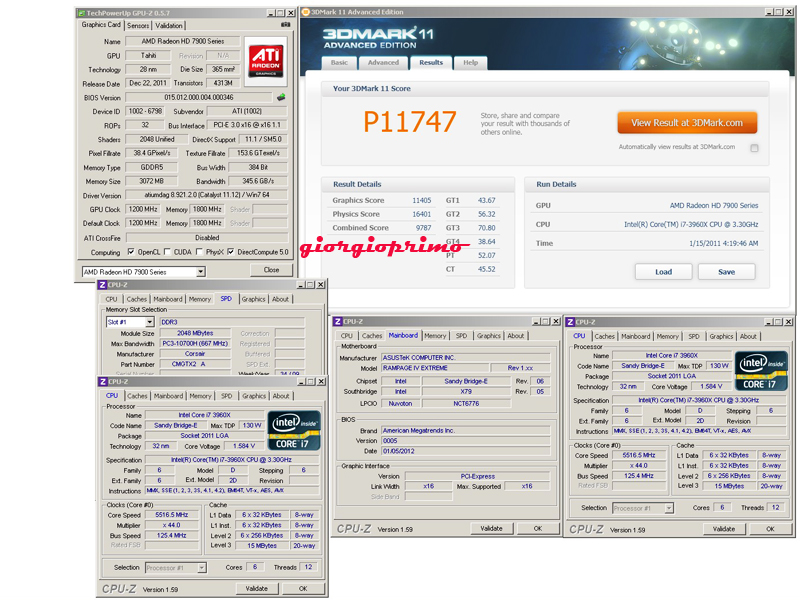Click Validate in CPU-Z window overlapping SPD window

(x=257, y=588)
